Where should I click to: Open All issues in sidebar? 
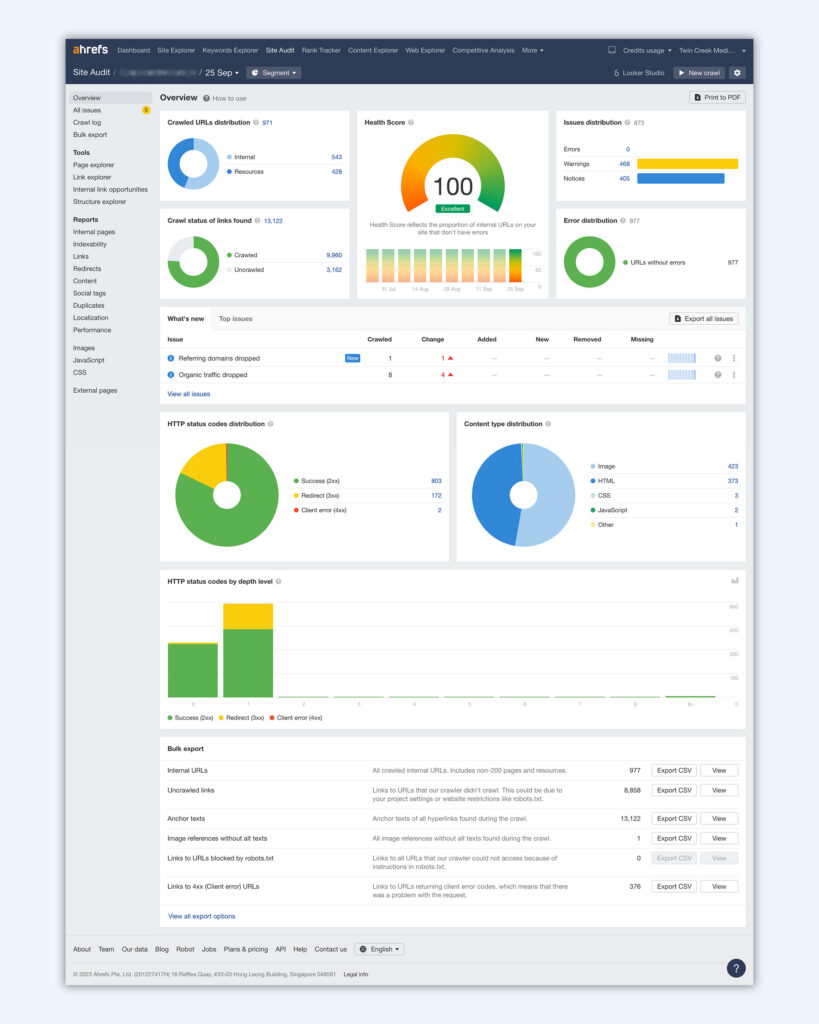87,110
